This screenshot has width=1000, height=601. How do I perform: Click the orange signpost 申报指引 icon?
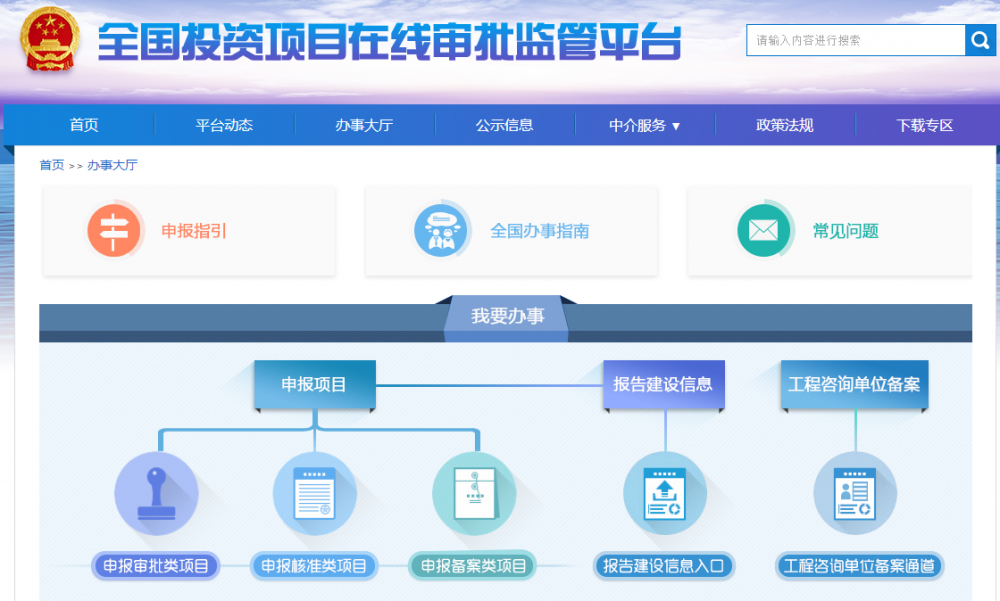click(114, 230)
